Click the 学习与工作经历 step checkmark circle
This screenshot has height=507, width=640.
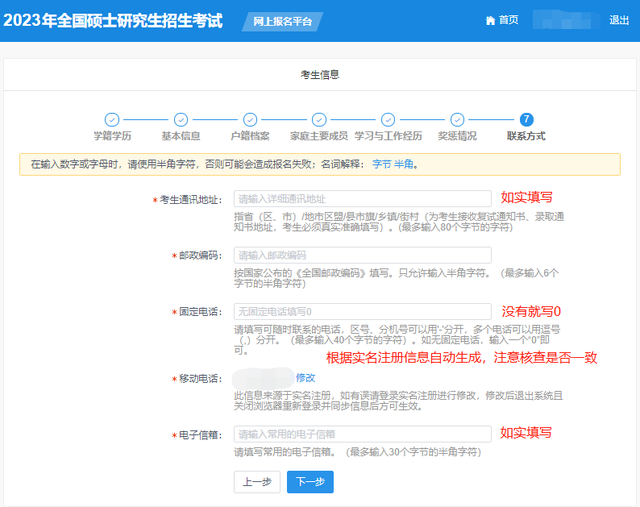point(388,120)
